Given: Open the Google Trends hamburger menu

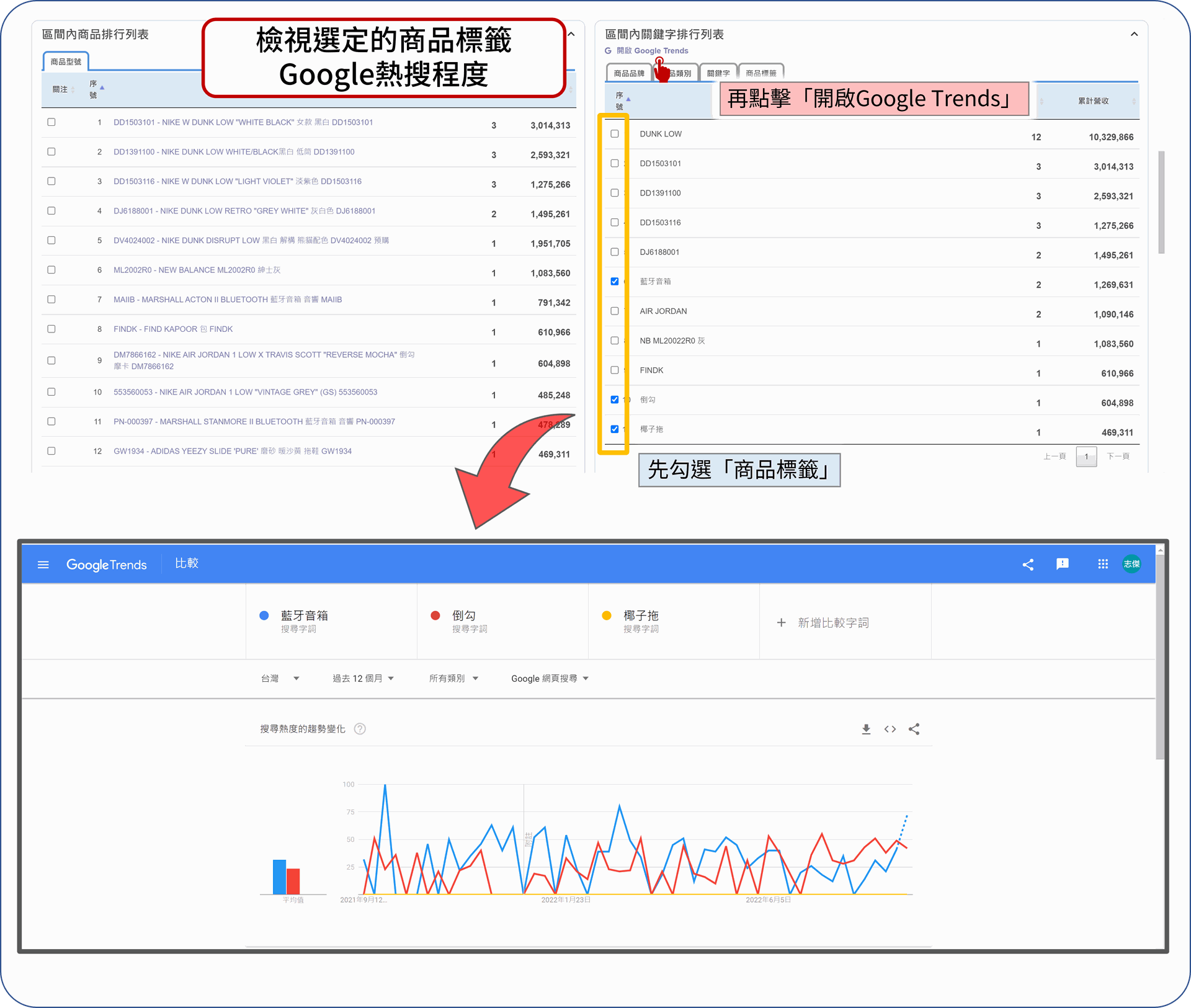Looking at the screenshot, I should click(x=43, y=564).
